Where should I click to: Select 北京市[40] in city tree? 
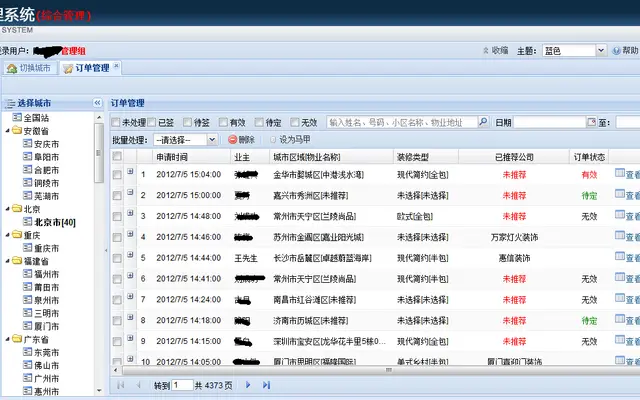click(x=55, y=222)
